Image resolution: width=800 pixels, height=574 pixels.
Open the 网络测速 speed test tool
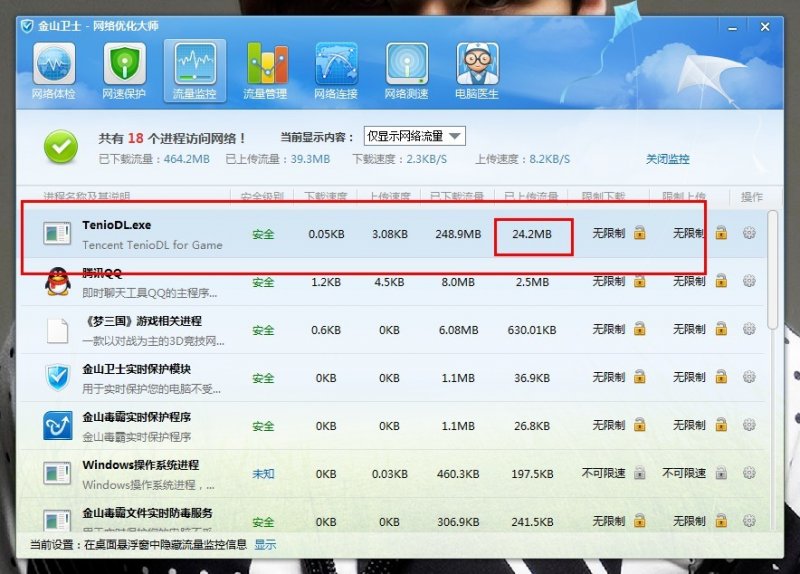(406, 71)
